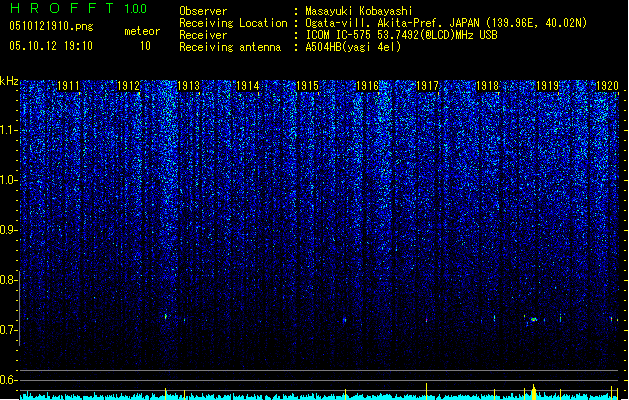Click the location text Ogata-vill. Akita-Pref. JAPAN
Image resolution: width=629 pixels, height=400 pixels.
[x=392, y=23]
